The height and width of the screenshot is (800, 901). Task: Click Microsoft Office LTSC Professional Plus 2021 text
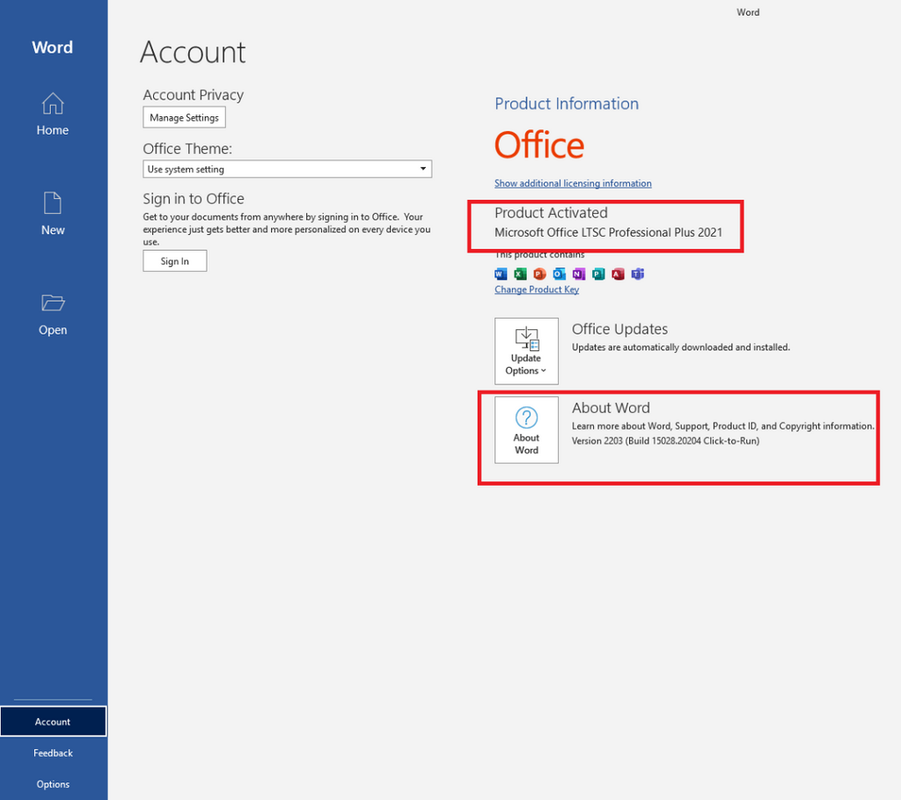(609, 232)
